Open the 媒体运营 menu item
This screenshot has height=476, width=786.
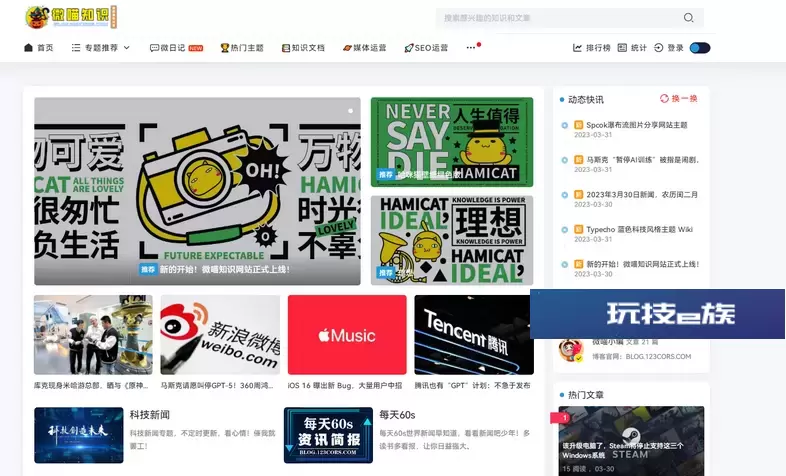pos(369,48)
